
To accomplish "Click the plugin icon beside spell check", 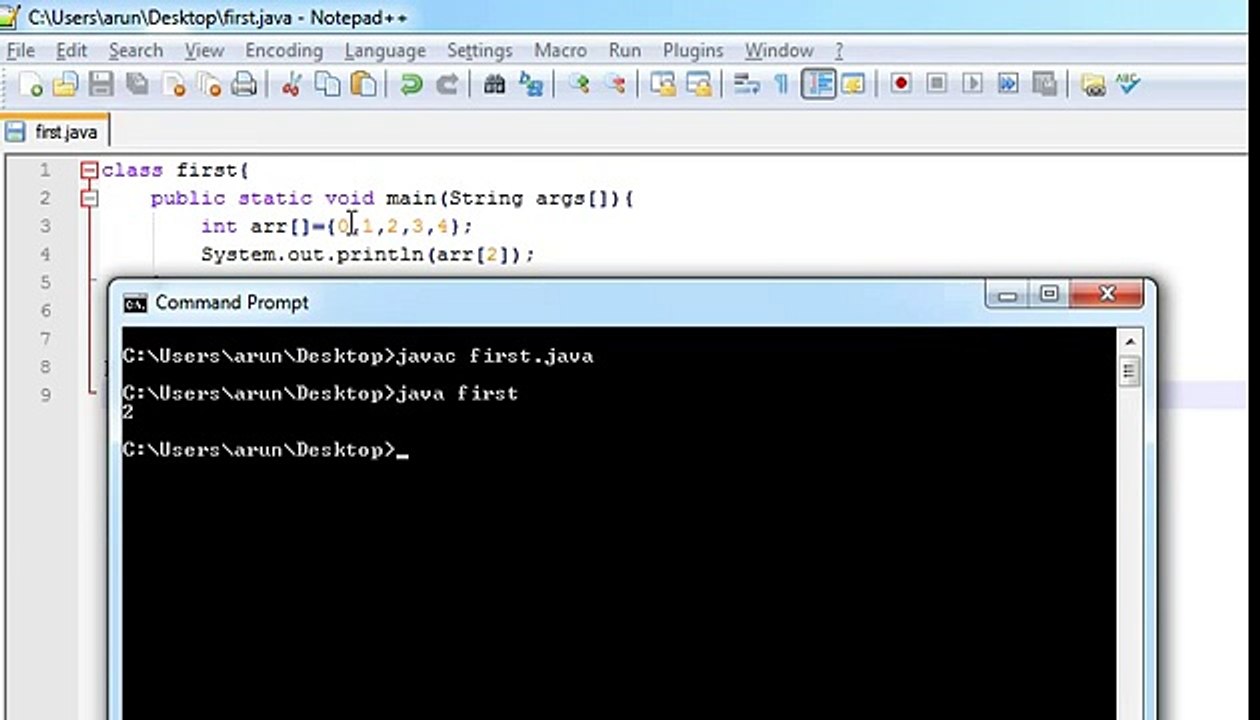I will tap(1092, 85).
